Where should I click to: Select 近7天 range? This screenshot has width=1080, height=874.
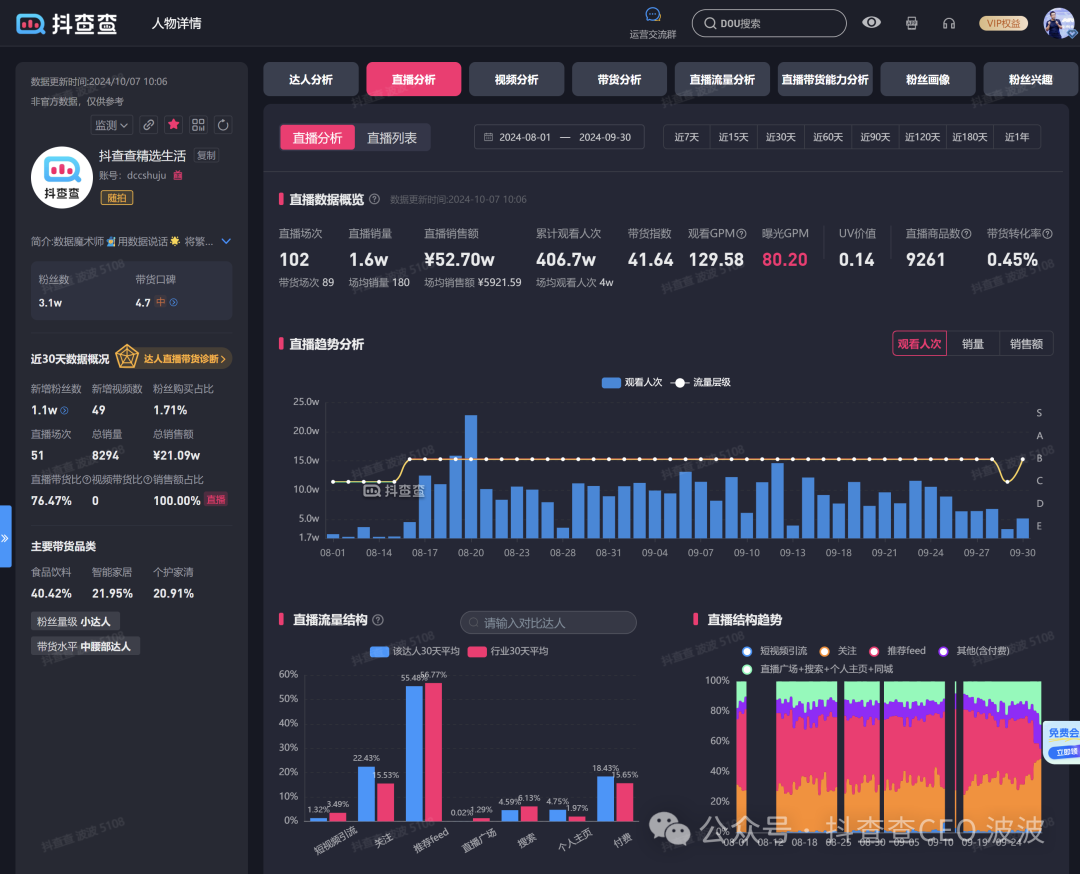687,137
